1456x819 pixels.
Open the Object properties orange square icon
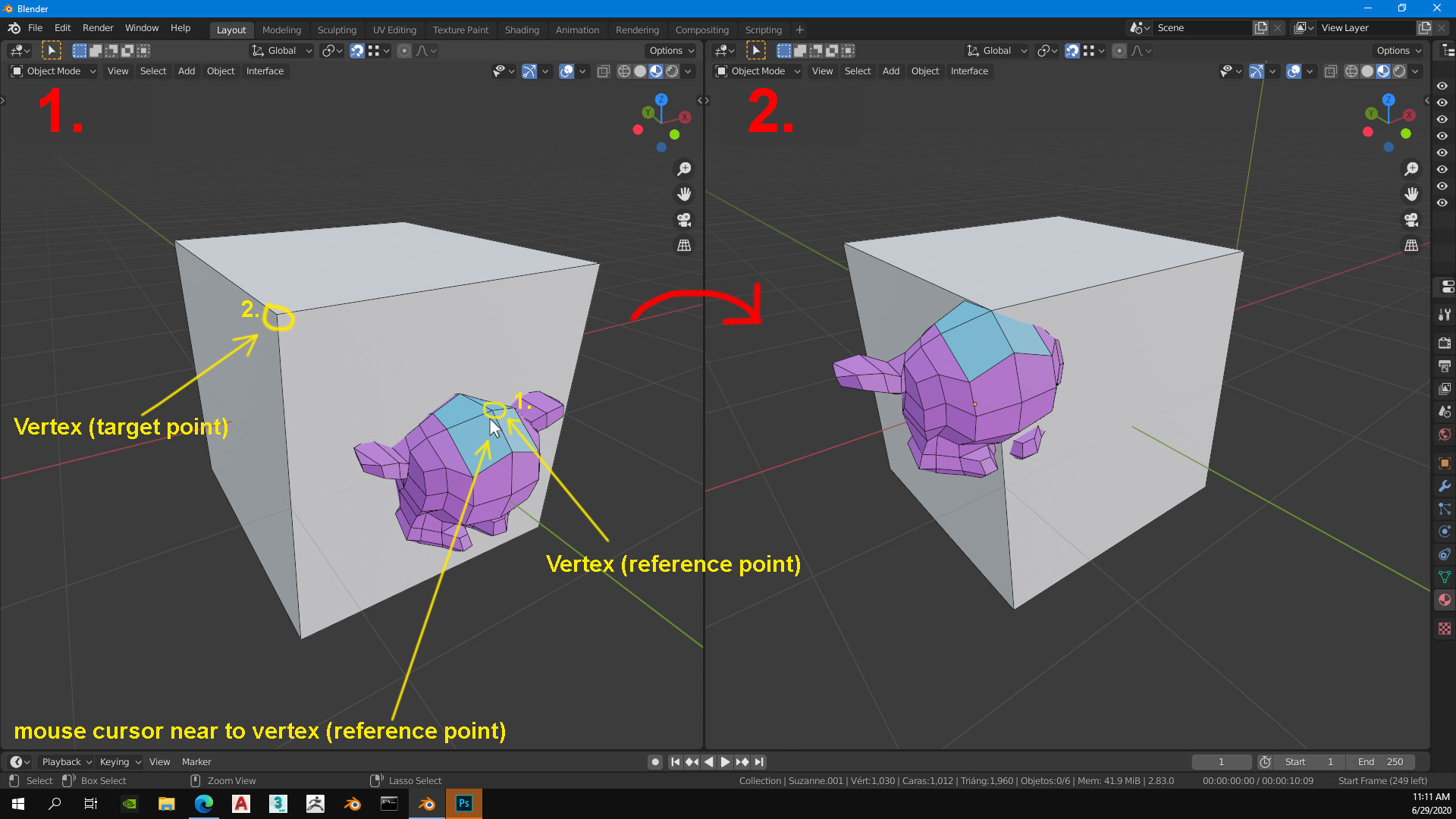point(1445,463)
